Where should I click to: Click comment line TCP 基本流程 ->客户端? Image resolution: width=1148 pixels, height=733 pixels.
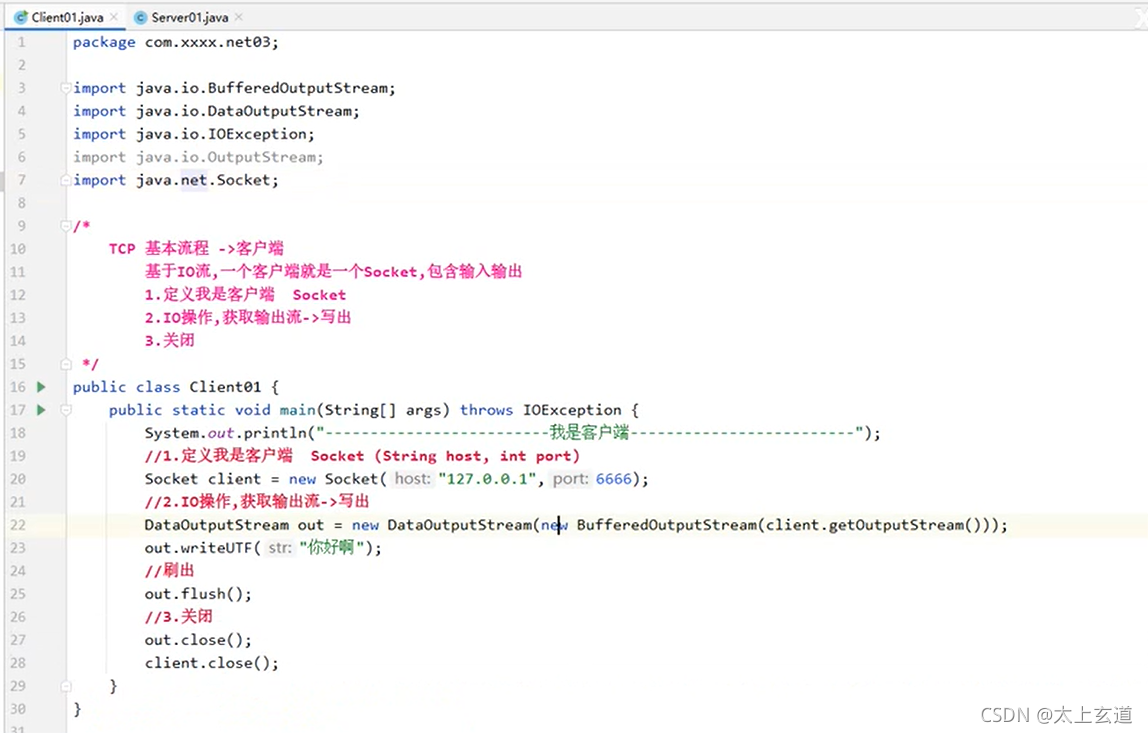click(x=195, y=248)
